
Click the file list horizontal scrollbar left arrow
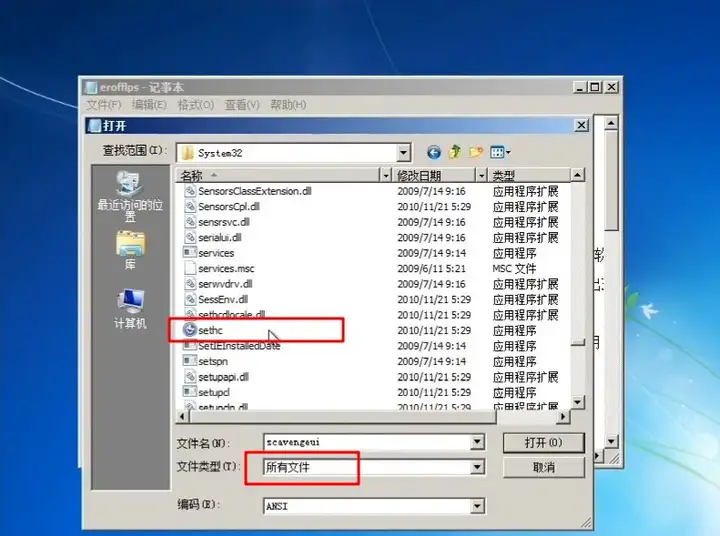pos(182,417)
